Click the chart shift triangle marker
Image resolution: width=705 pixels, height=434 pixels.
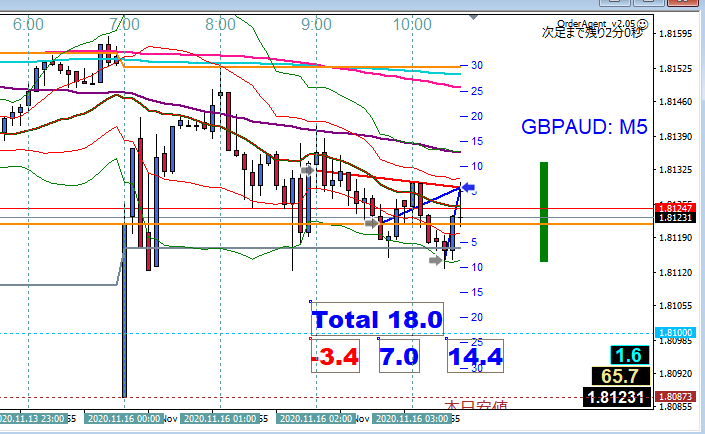[473, 17]
